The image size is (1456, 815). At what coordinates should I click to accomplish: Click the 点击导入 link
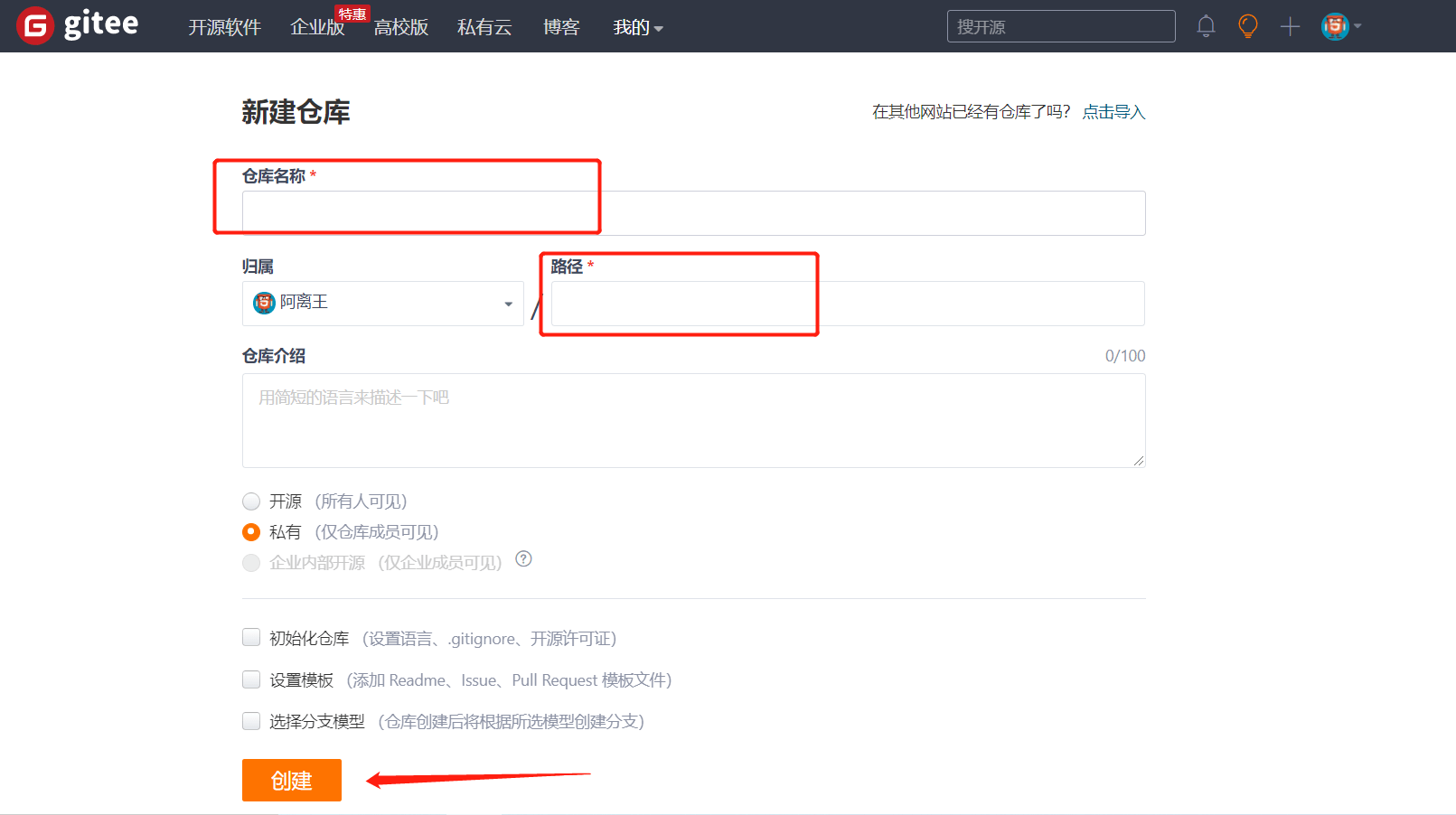coord(1113,112)
